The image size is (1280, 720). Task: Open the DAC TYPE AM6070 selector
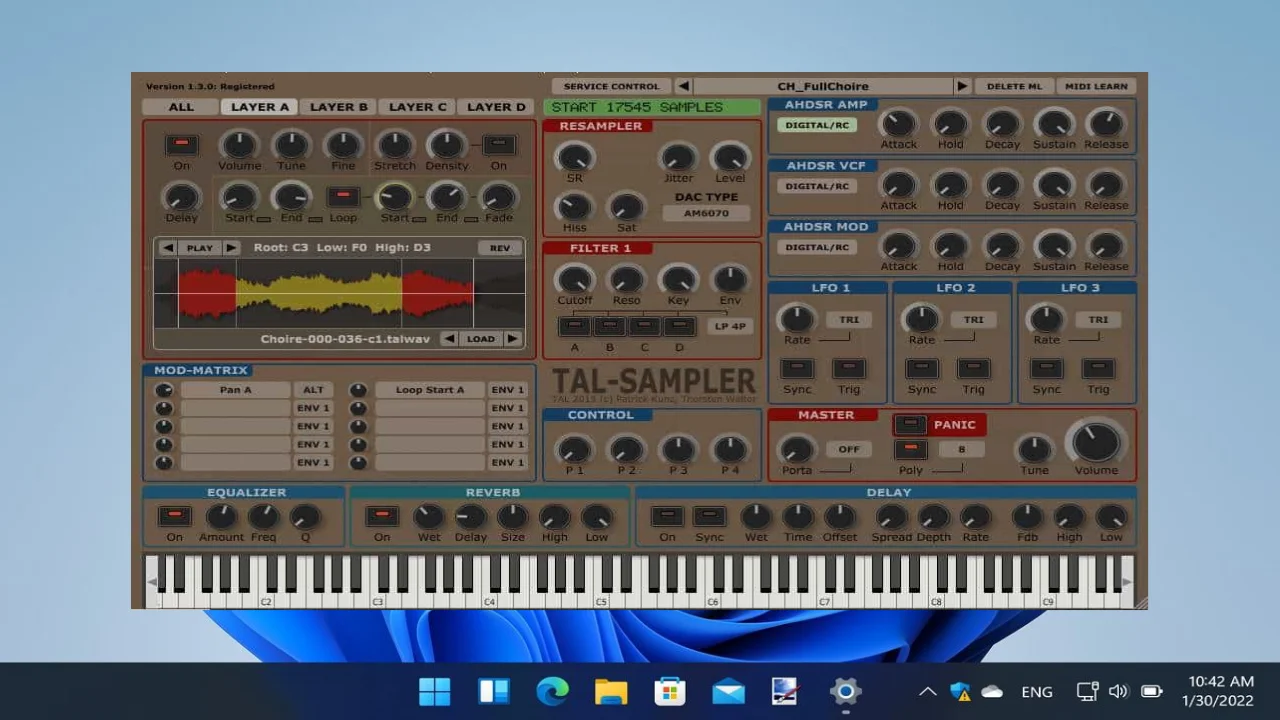pos(706,213)
